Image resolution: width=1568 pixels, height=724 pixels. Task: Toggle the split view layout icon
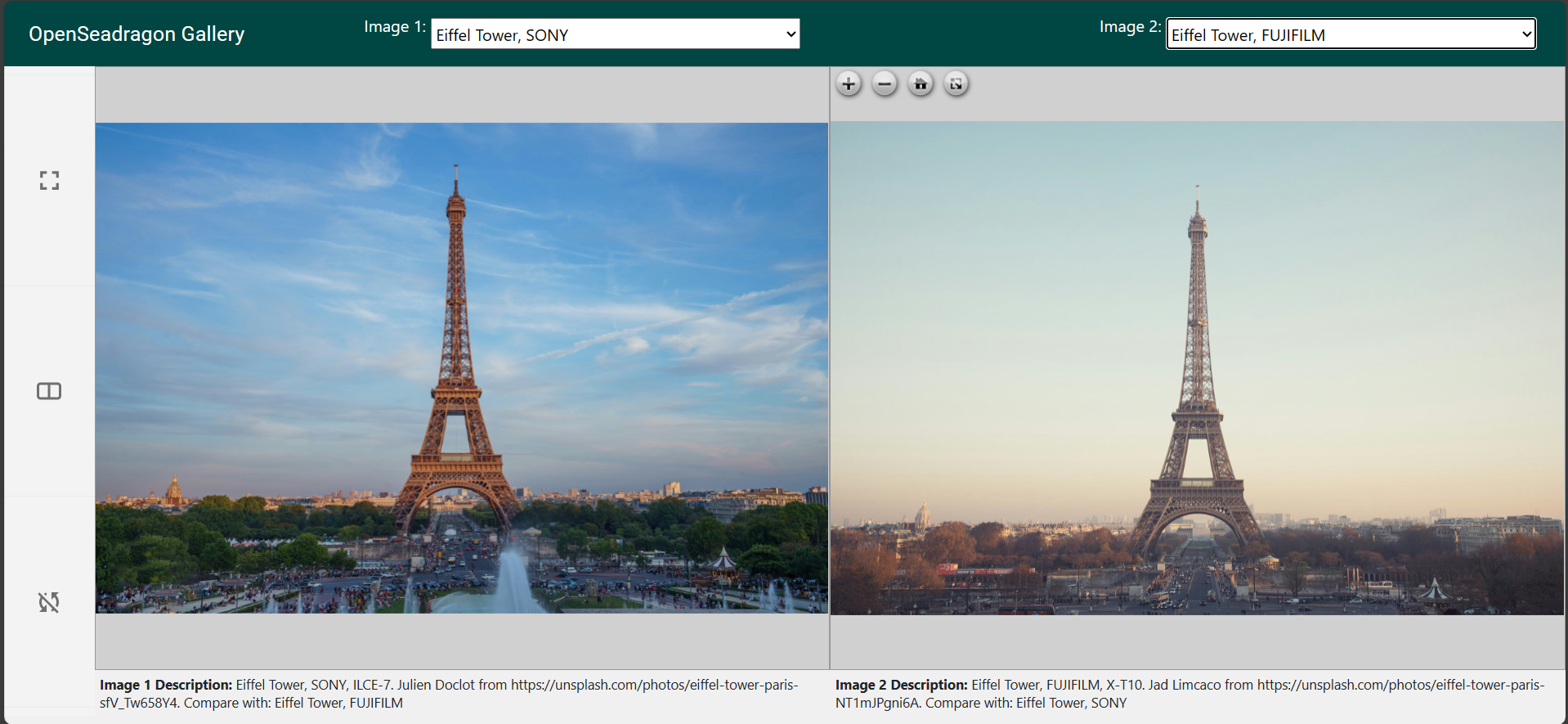click(x=49, y=391)
